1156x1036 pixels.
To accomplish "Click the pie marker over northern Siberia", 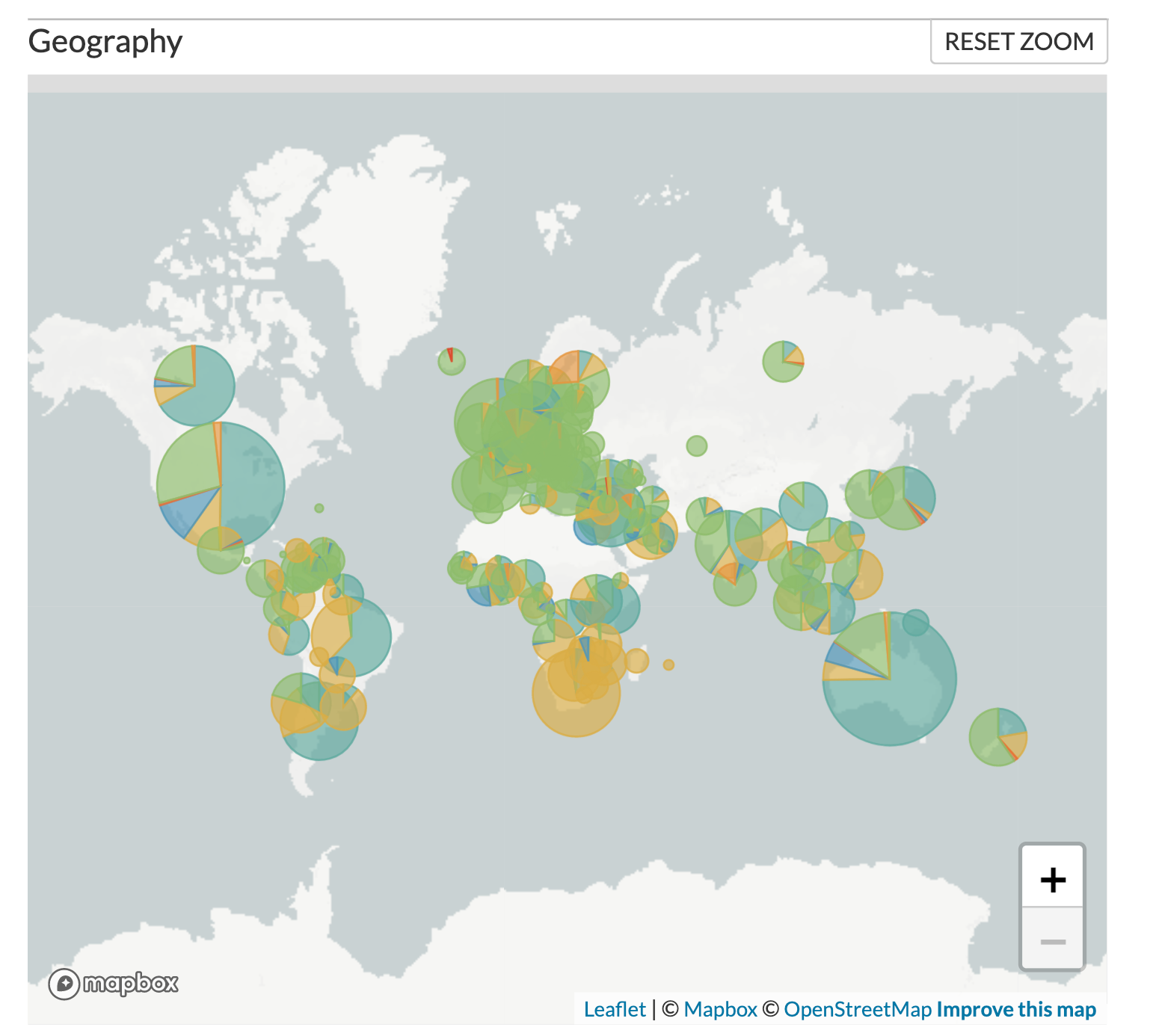I will (783, 362).
